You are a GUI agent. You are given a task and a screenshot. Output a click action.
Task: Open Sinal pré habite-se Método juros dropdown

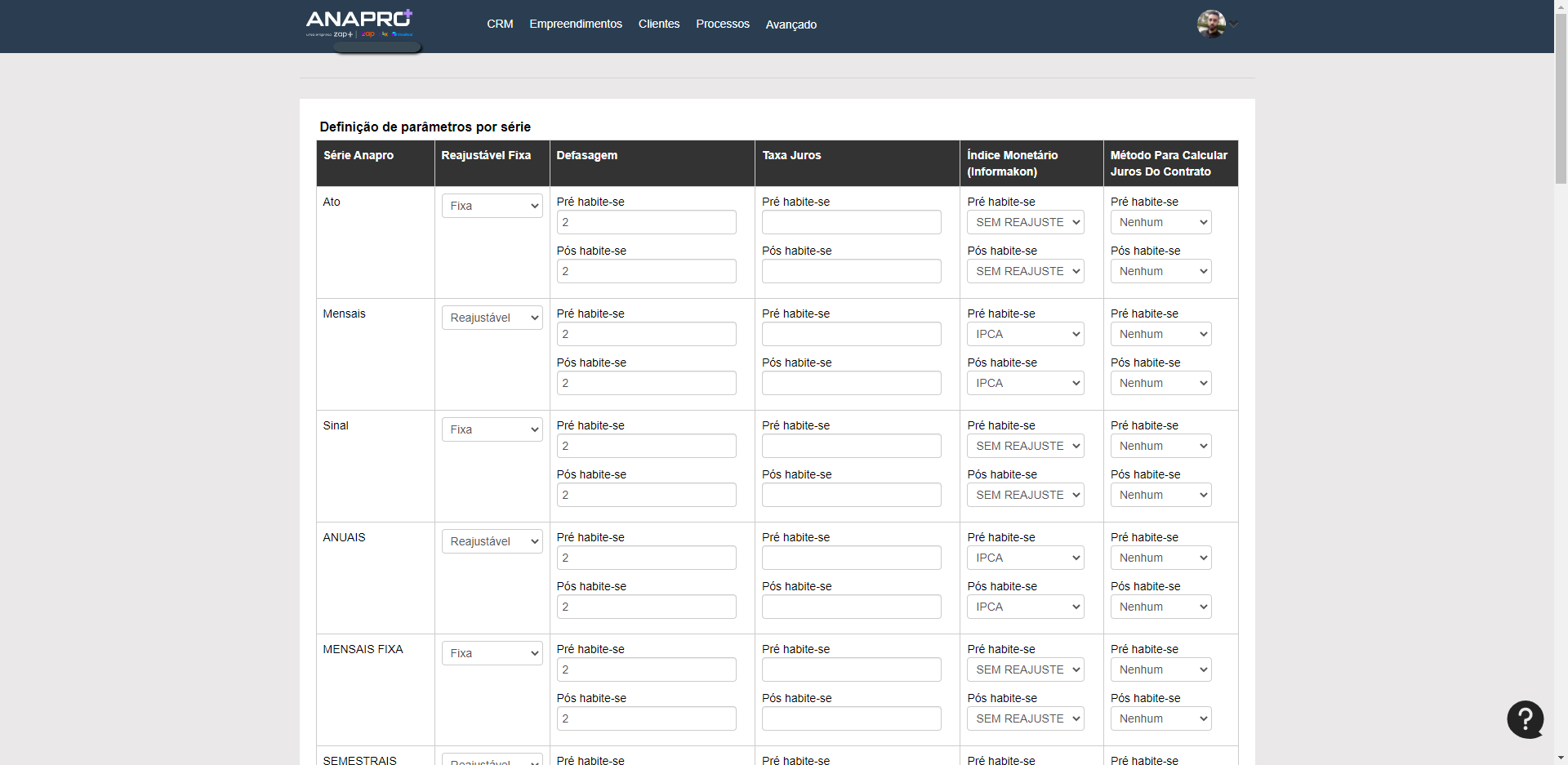[1160, 446]
